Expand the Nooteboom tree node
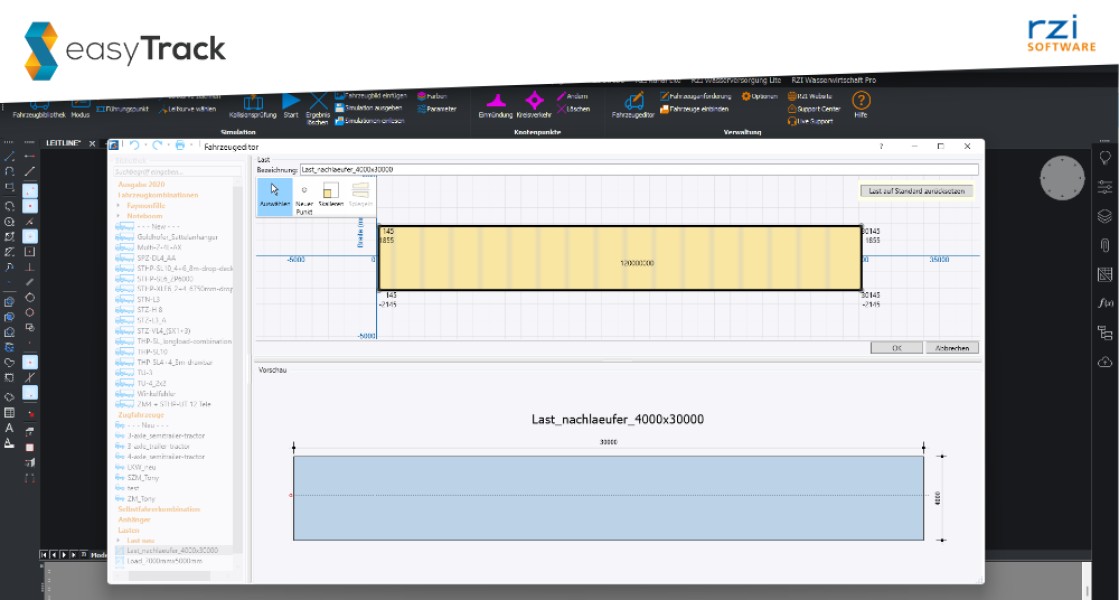The width and height of the screenshot is (1119, 600). pyautogui.click(x=119, y=215)
